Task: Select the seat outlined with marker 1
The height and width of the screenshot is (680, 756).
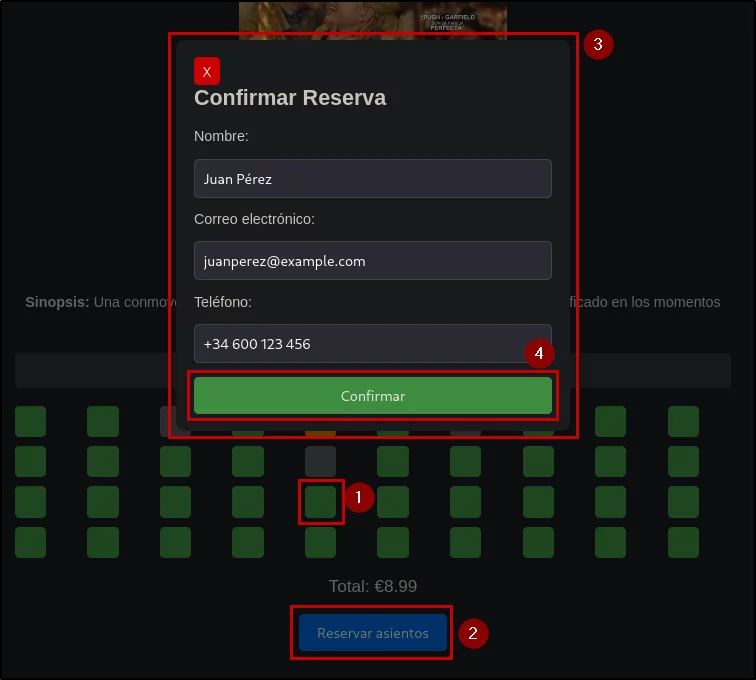Action: (x=321, y=502)
